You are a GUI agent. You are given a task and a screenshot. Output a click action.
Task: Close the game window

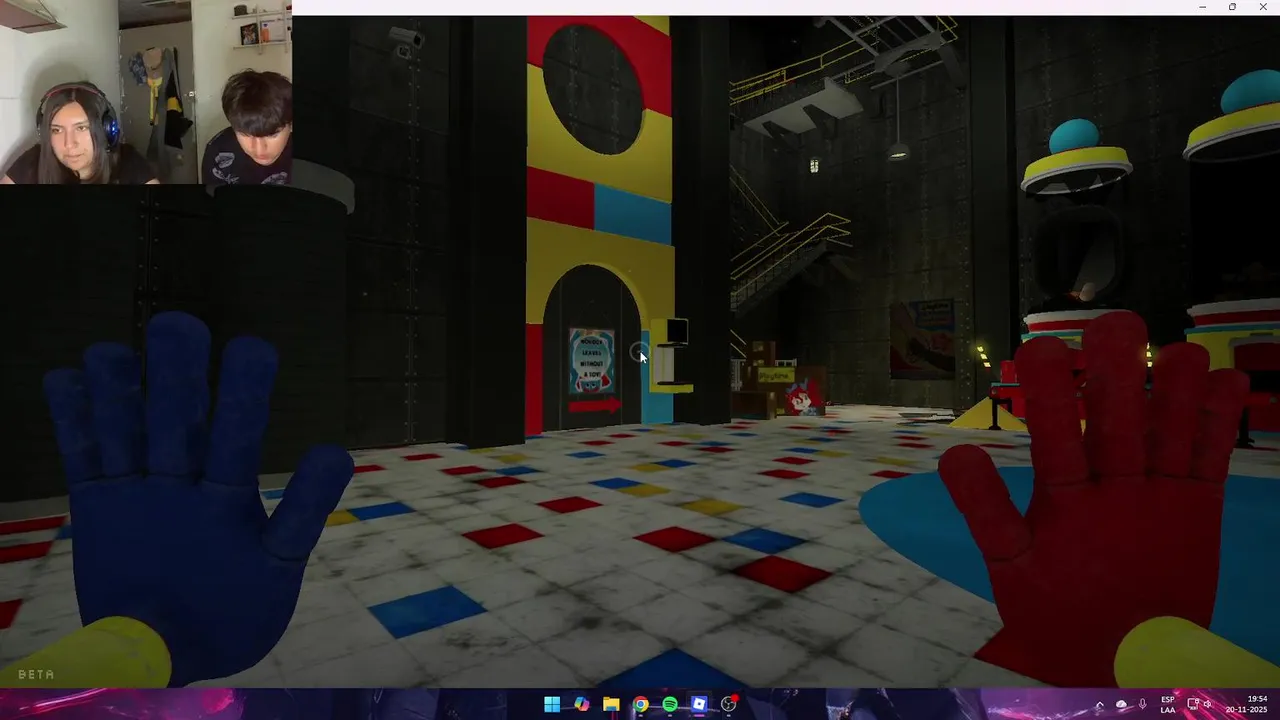pyautogui.click(x=1262, y=7)
